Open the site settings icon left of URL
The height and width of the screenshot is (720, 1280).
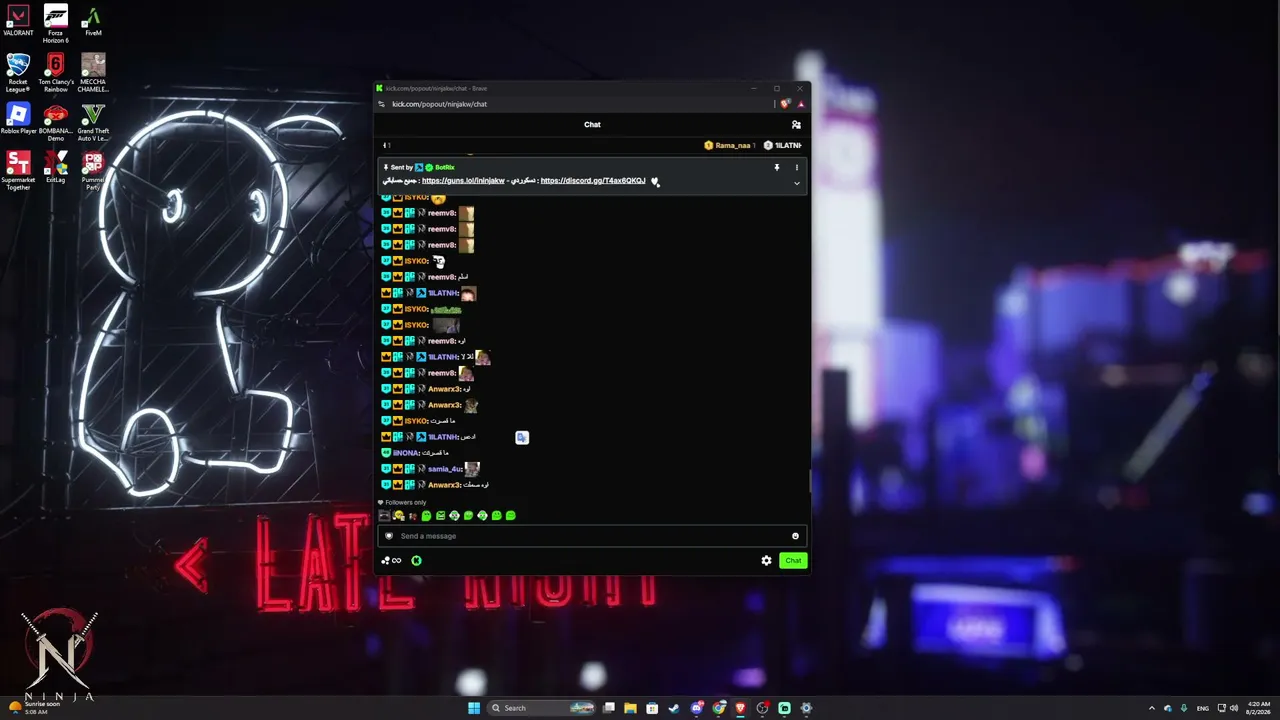point(381,104)
